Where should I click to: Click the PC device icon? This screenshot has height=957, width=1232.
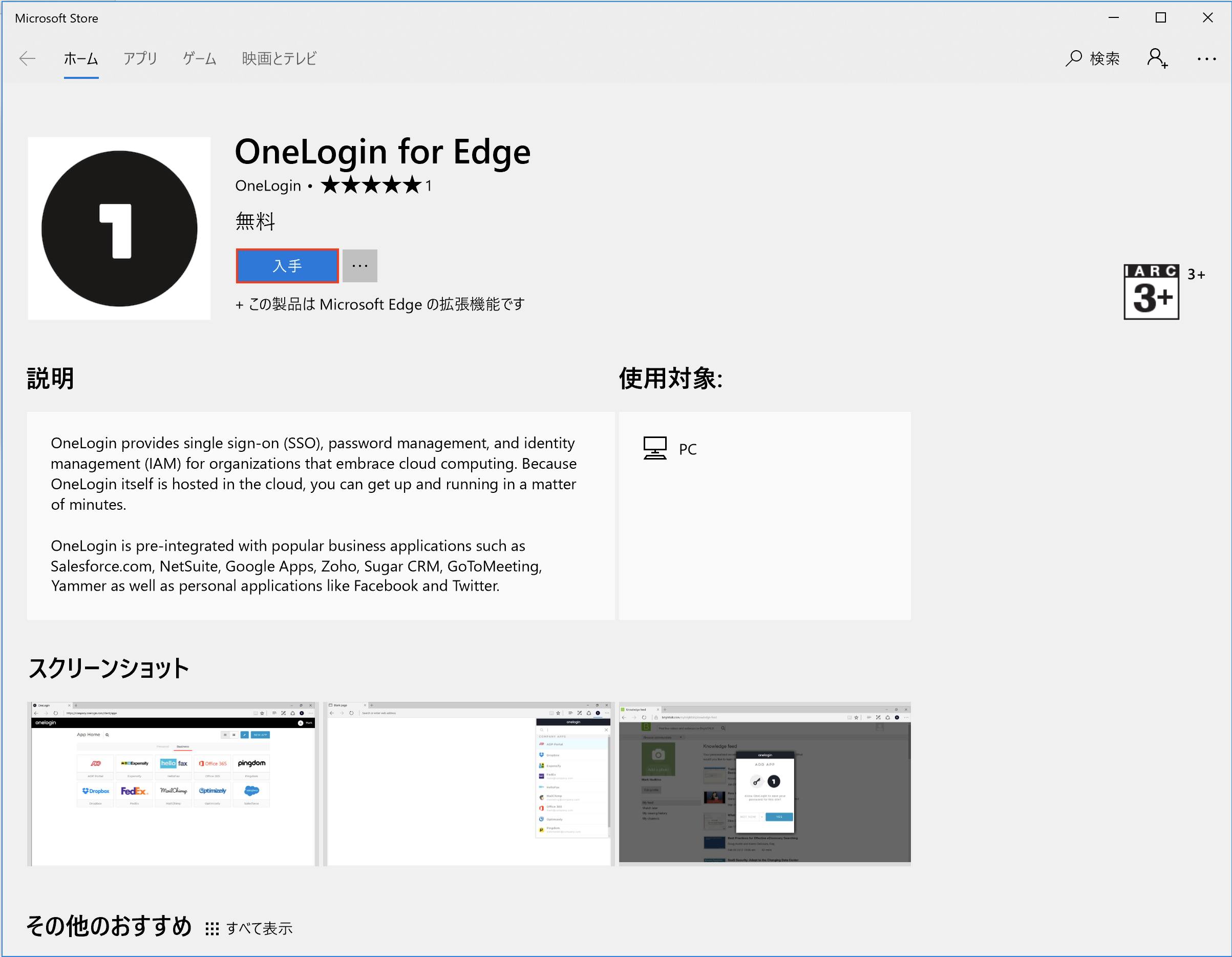coord(655,449)
